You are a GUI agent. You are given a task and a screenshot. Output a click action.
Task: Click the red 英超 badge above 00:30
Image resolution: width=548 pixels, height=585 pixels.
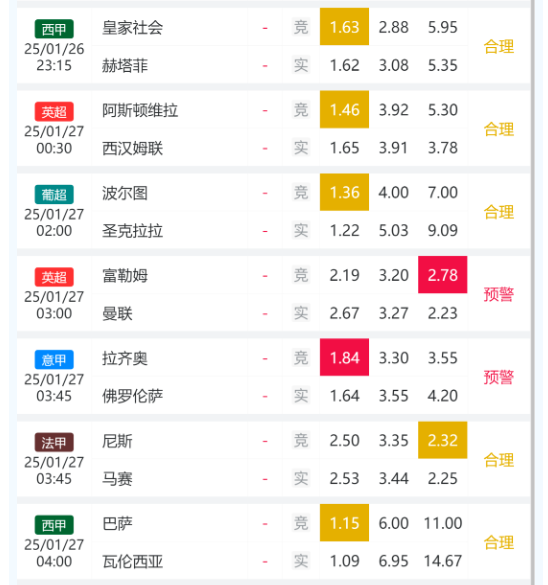coord(54,112)
